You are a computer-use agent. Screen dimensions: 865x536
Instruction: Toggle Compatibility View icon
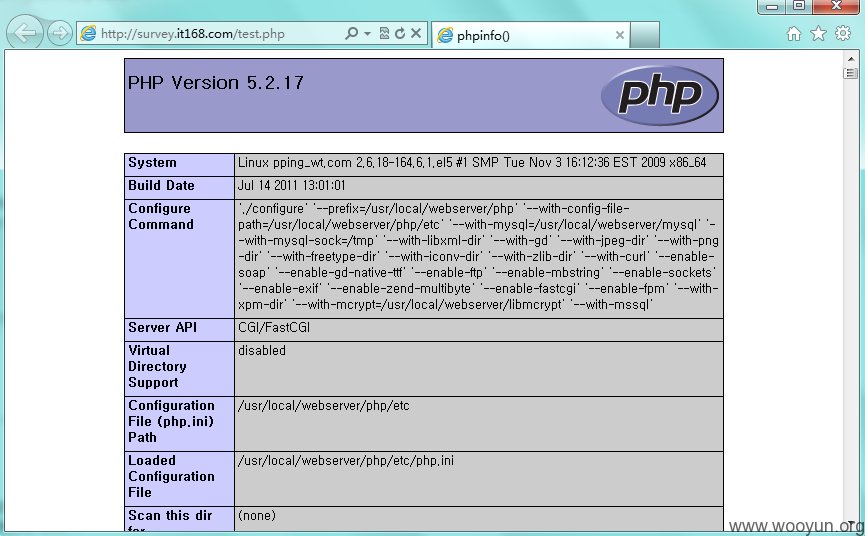point(385,34)
